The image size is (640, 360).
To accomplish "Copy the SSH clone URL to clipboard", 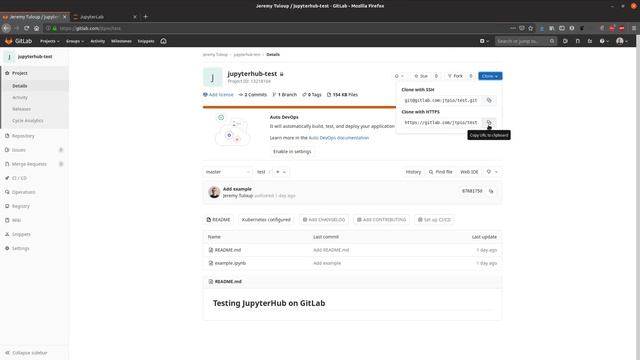I will pos(489,100).
